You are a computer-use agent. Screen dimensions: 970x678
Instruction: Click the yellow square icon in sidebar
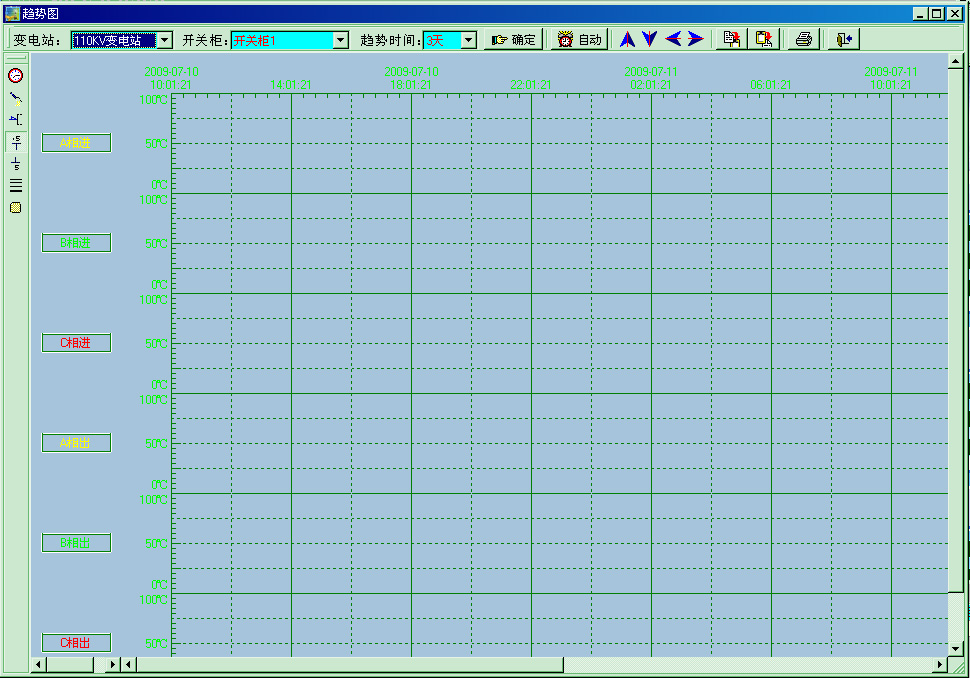tap(15, 208)
